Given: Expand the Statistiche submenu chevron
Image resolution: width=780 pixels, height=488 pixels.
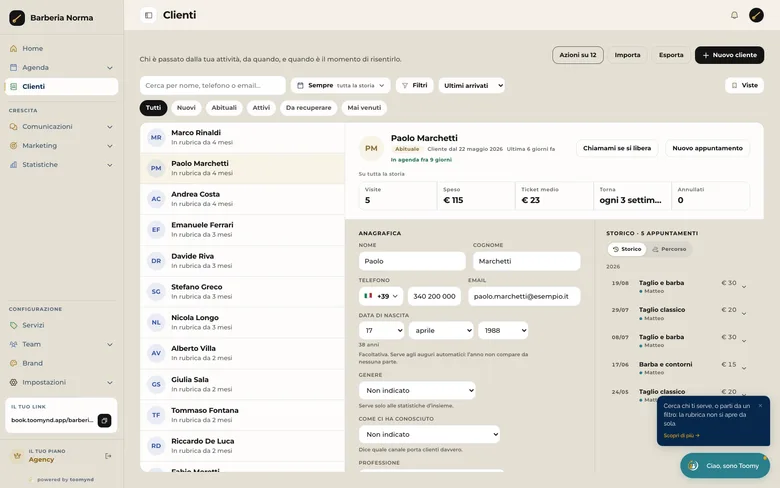Looking at the screenshot, I should [109, 165].
